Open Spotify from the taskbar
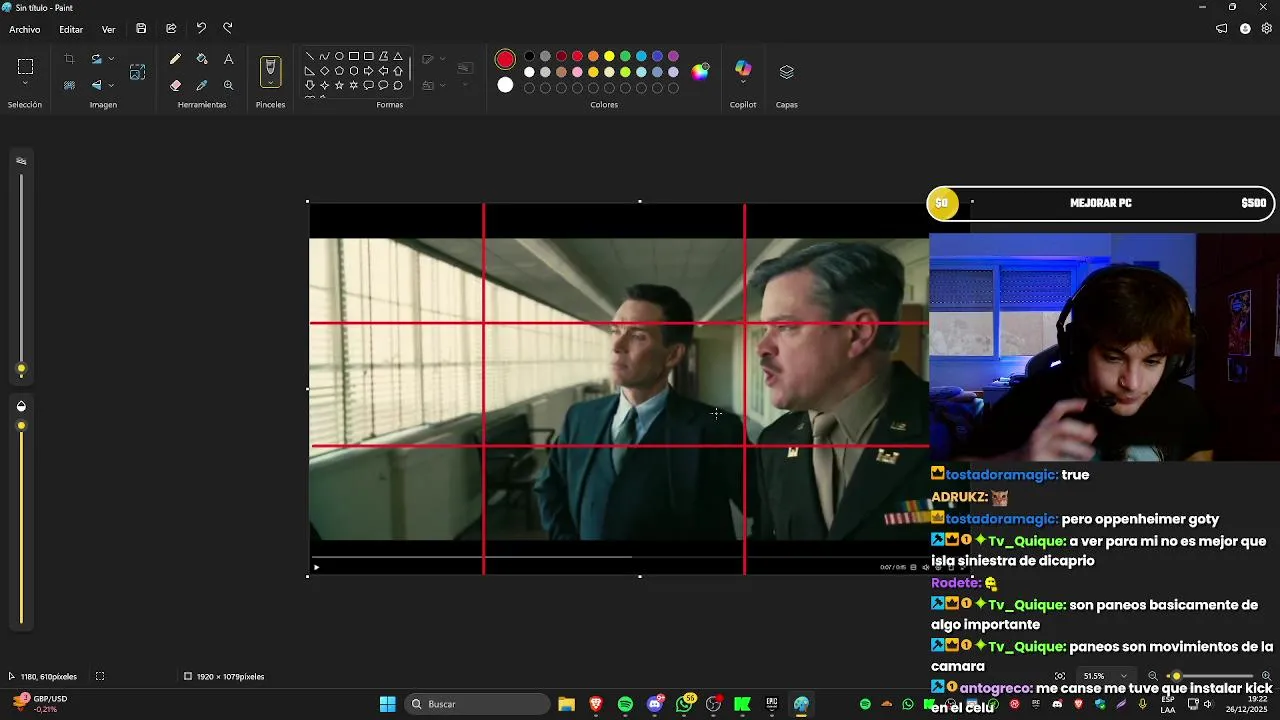This screenshot has width=1280, height=720. pos(625,704)
